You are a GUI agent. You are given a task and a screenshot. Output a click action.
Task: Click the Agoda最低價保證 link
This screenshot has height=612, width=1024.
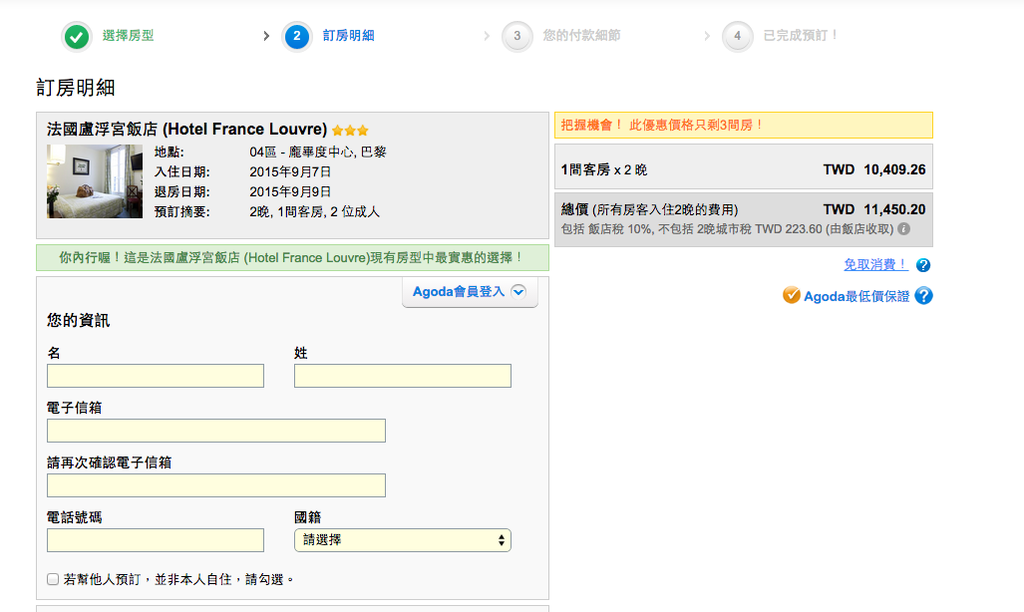(856, 296)
